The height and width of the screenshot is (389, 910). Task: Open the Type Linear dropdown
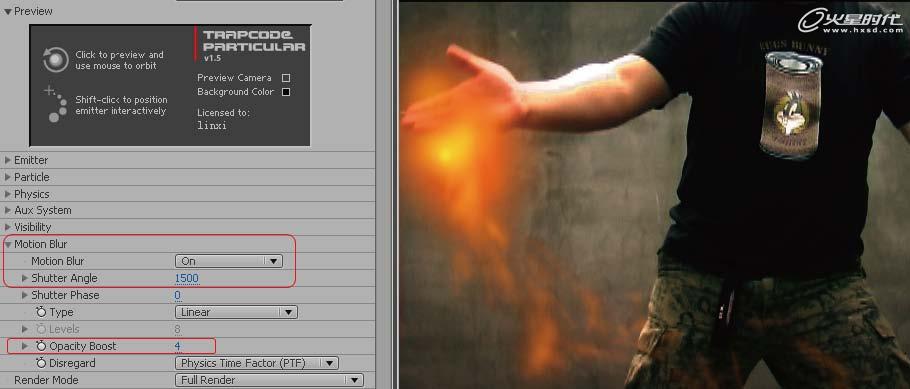coord(236,312)
